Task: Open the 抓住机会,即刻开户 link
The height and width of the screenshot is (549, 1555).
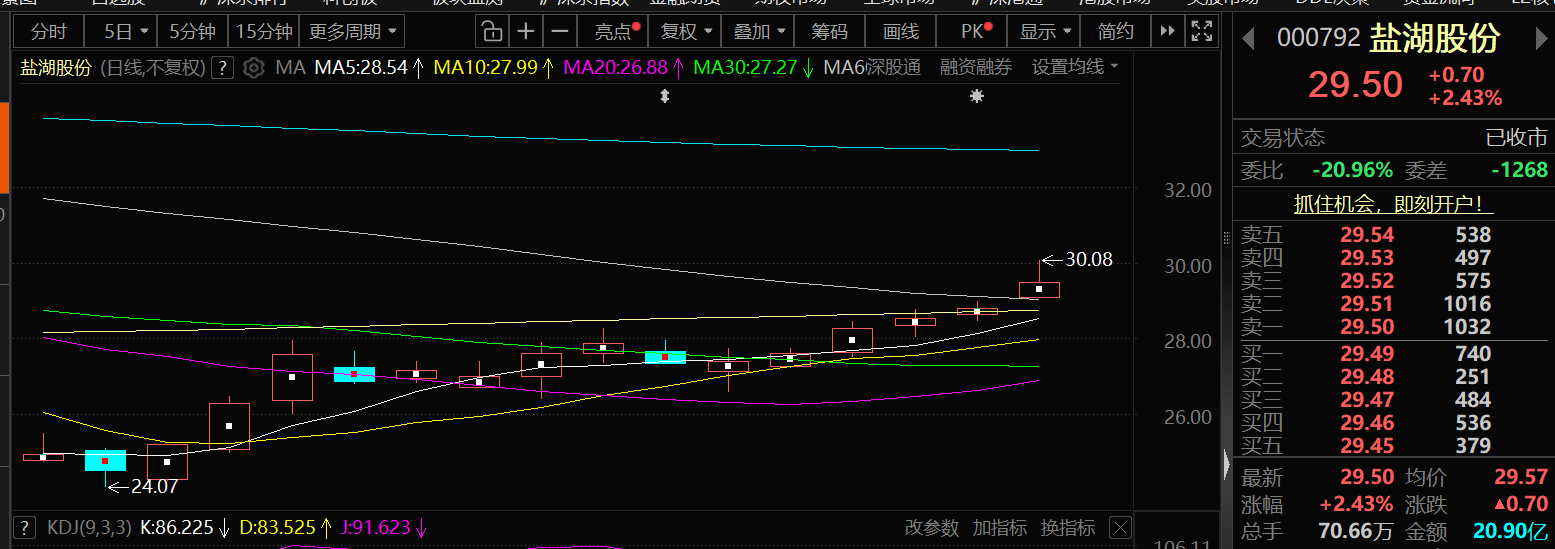Action: tap(1393, 205)
